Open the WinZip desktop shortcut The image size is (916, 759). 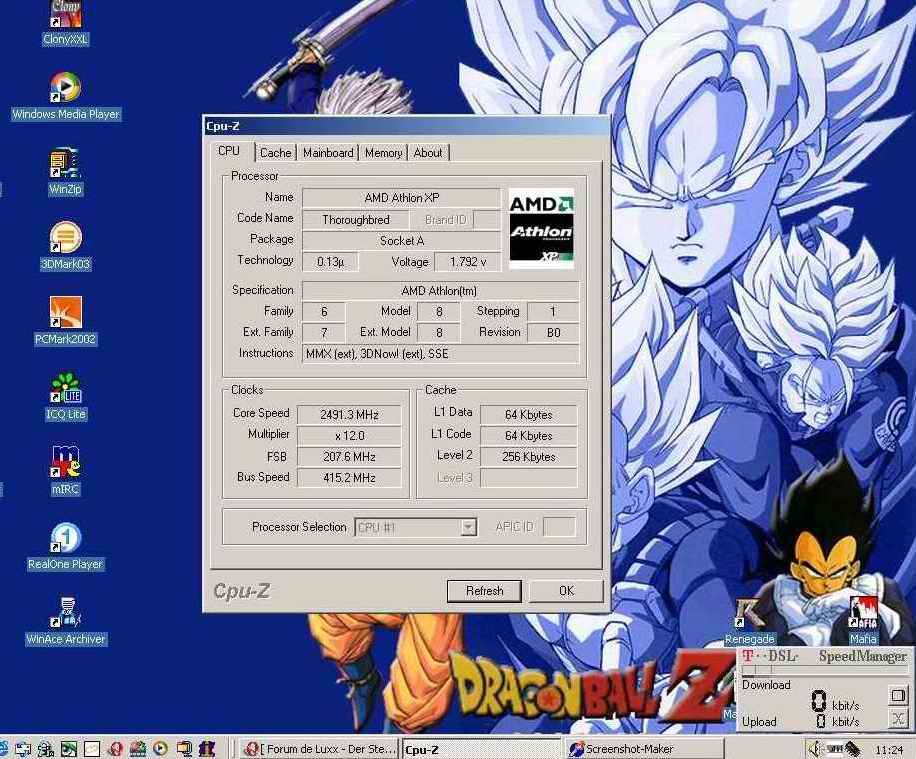[65, 171]
